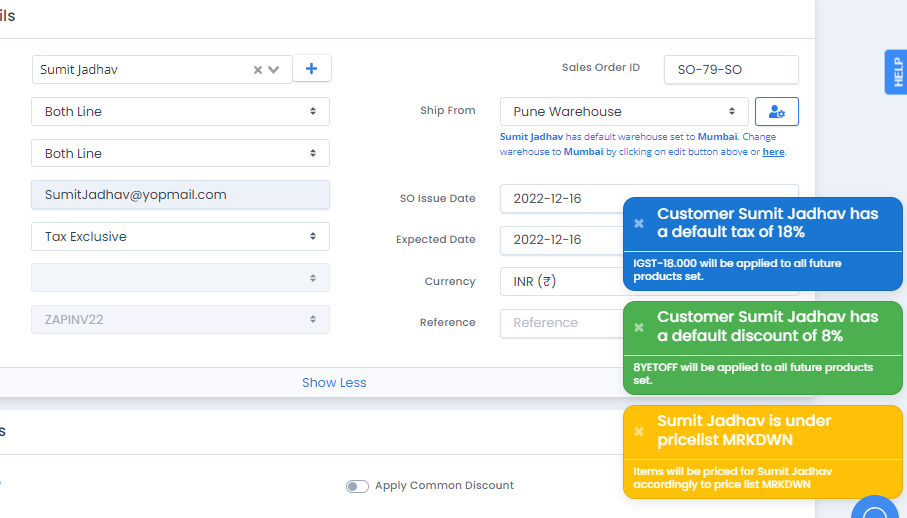This screenshot has height=518, width=907.
Task: Open the empty dropdown below Tax Exclusive
Action: 180,278
